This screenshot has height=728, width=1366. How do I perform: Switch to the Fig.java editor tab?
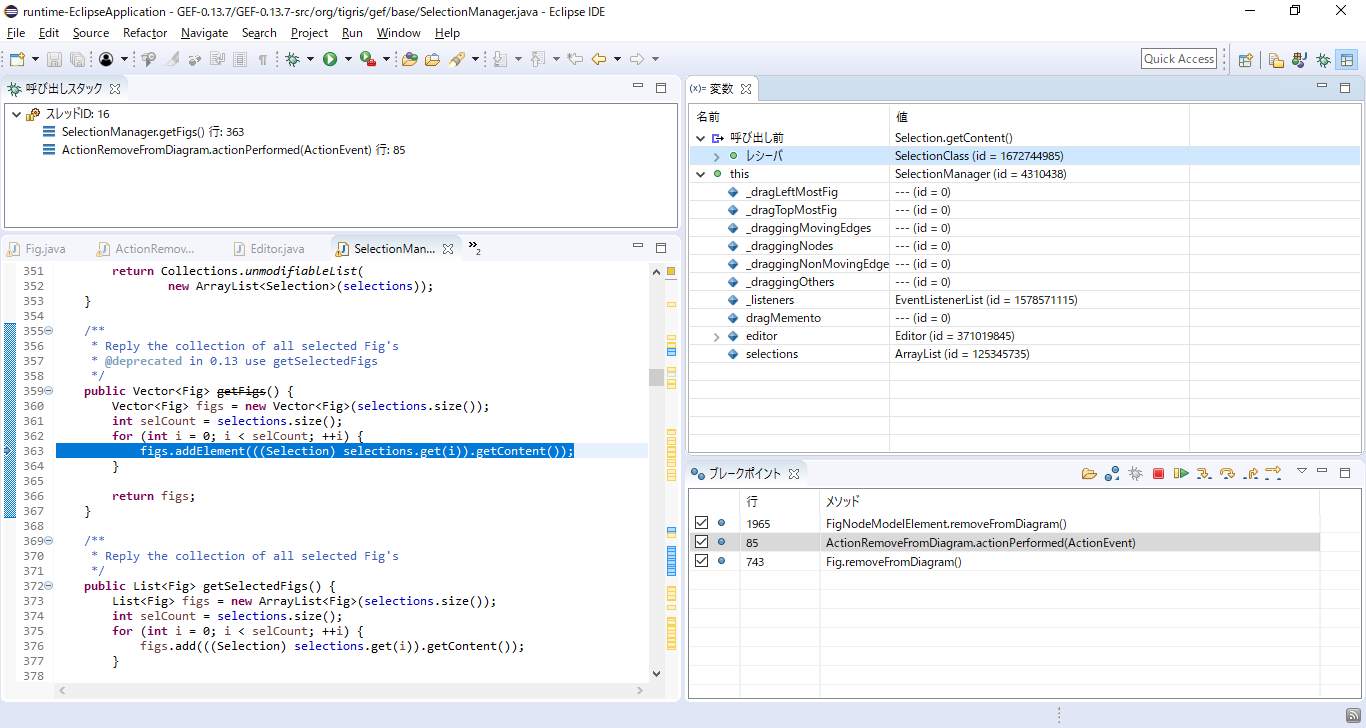coord(37,248)
